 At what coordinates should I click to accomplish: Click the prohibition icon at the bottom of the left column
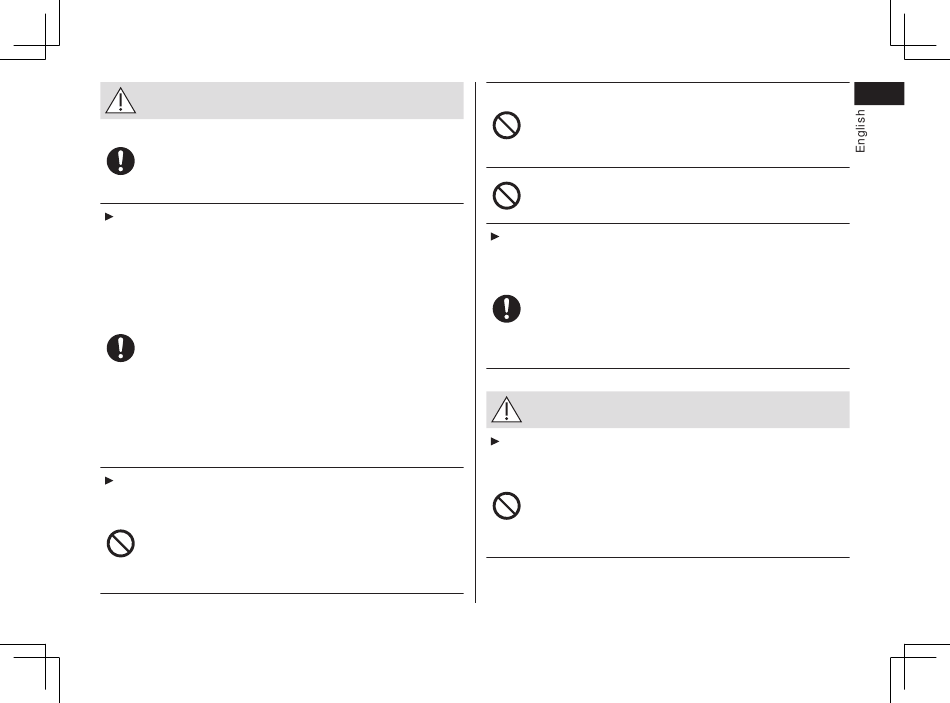coord(121,544)
